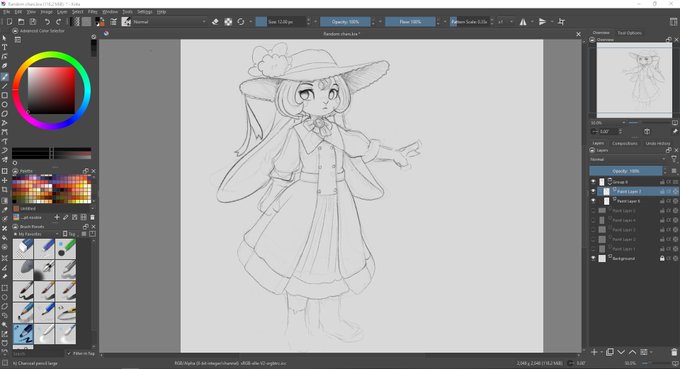
Task: Open vertical mirror options arrow
Action: pyautogui.click(x=552, y=22)
